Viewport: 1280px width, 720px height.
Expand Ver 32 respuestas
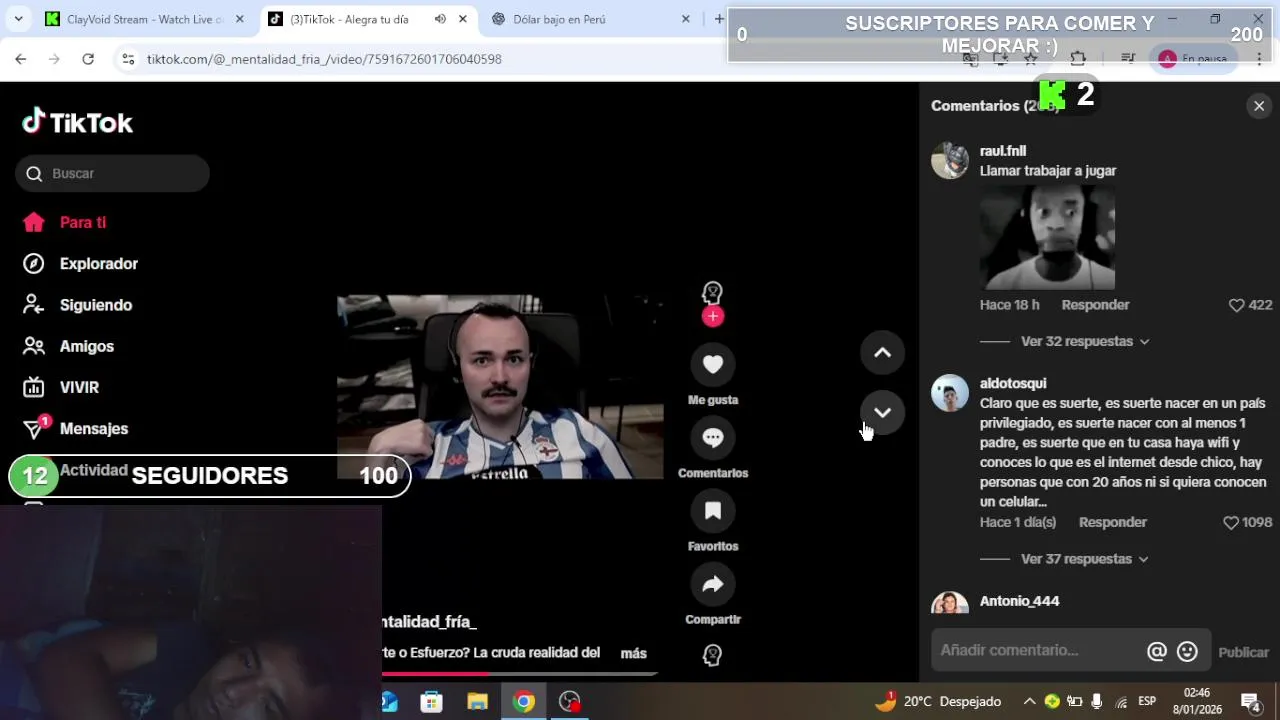click(x=1085, y=341)
